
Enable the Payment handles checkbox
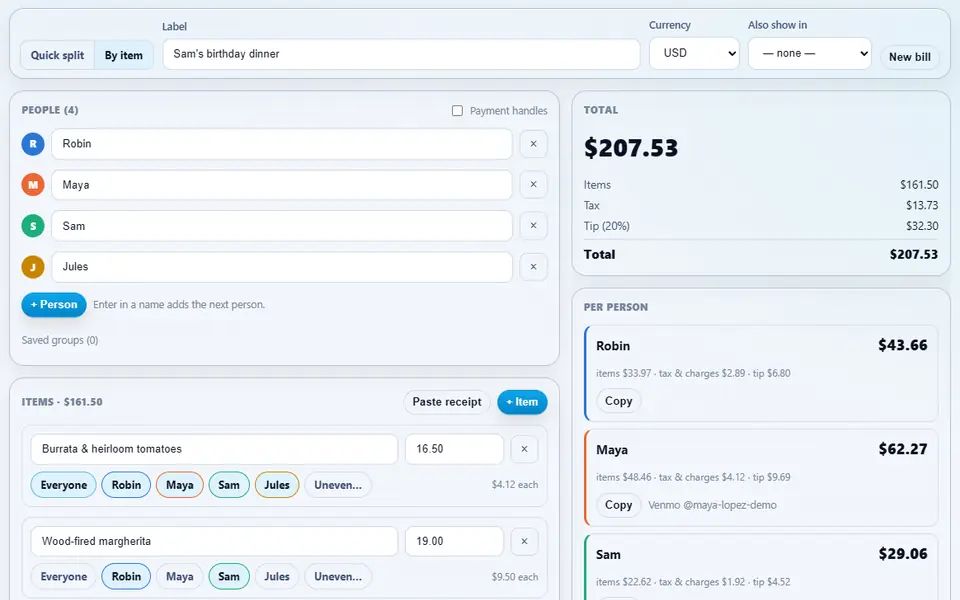click(457, 111)
